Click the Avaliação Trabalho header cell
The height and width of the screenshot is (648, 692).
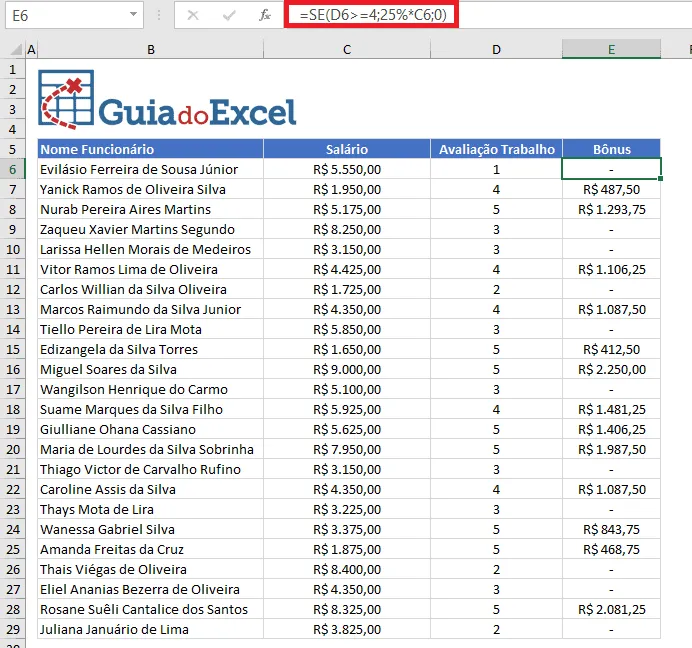click(496, 149)
